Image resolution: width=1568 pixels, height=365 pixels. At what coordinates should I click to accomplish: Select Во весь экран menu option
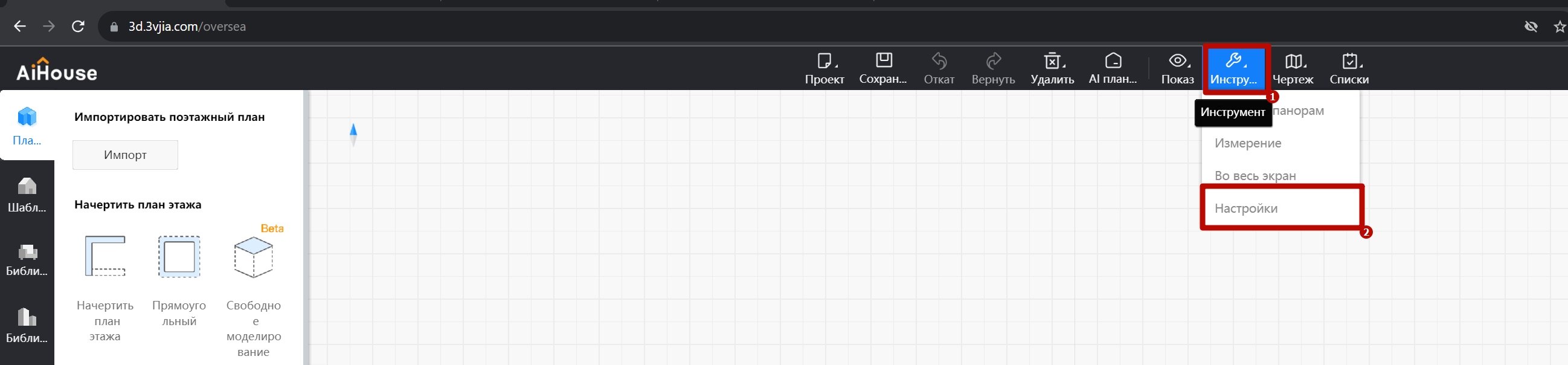click(x=1255, y=176)
